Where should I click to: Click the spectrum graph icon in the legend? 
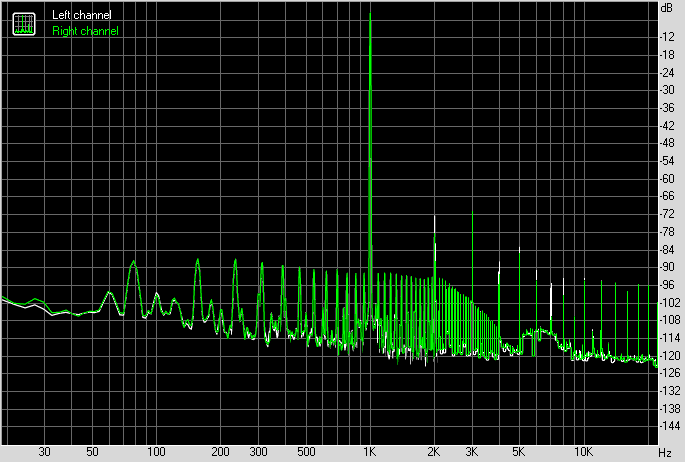pyautogui.click(x=24, y=24)
